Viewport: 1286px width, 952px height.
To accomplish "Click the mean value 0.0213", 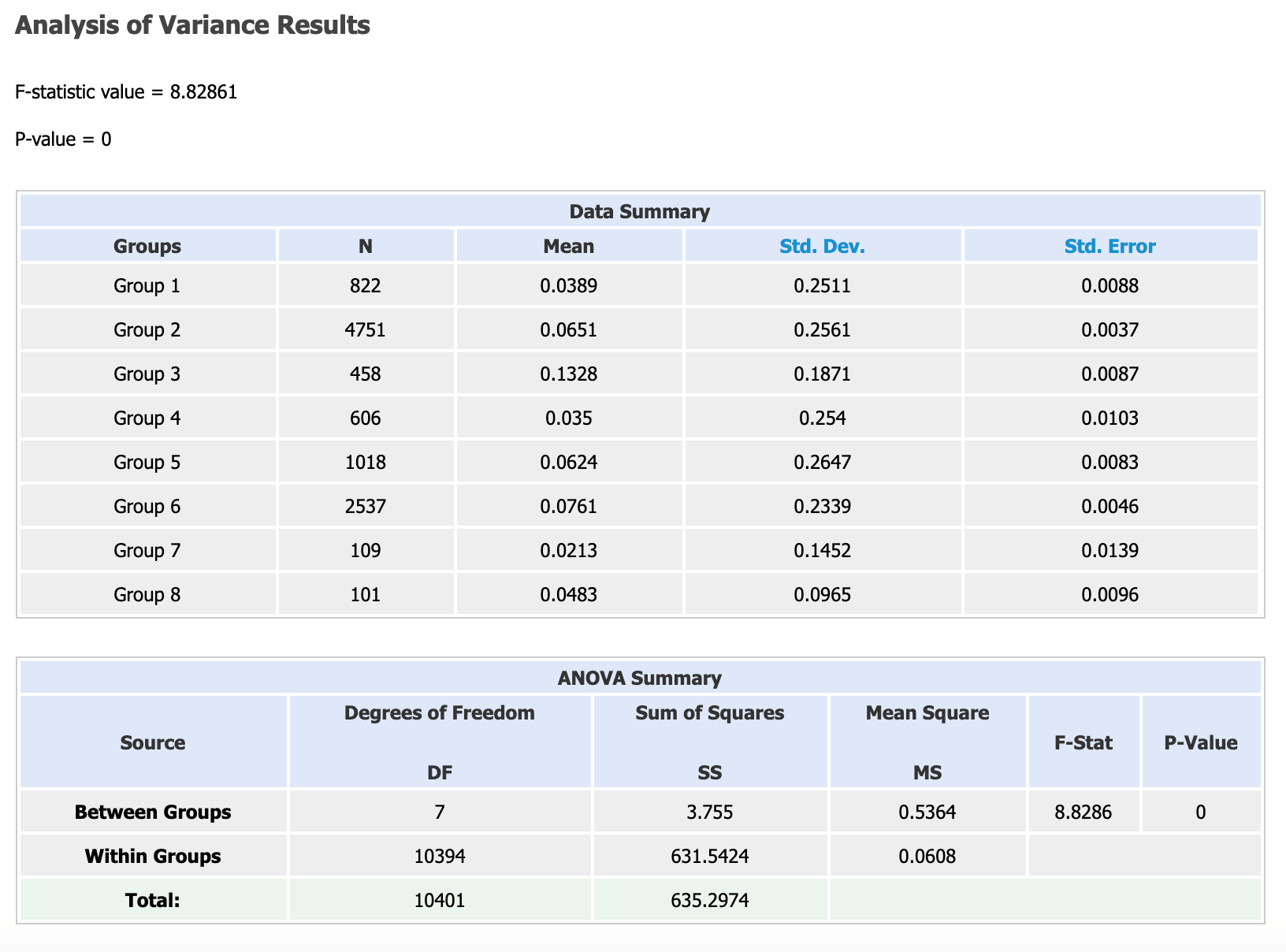I will (569, 550).
